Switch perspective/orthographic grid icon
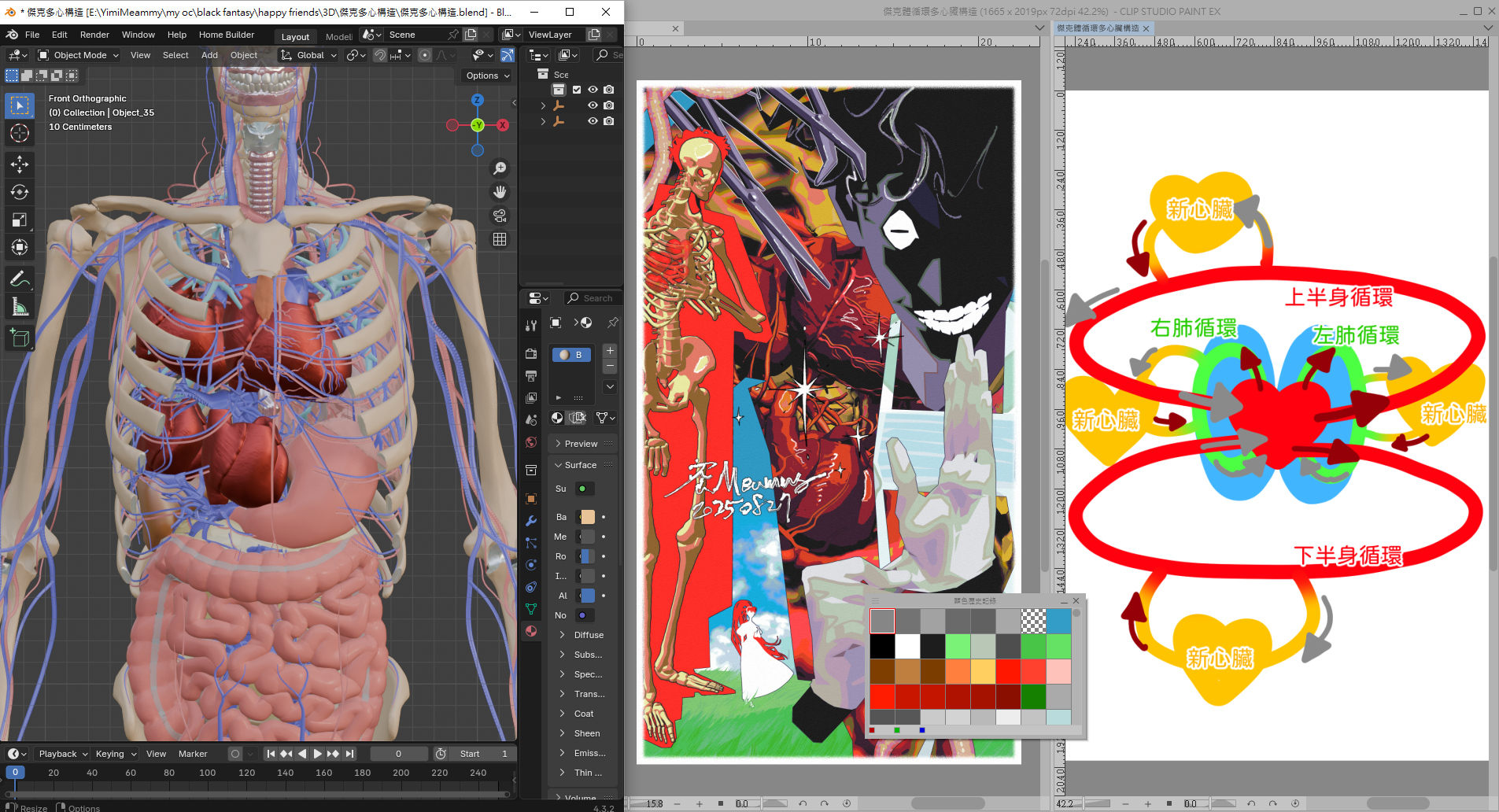This screenshot has height=812, width=1499. click(500, 239)
